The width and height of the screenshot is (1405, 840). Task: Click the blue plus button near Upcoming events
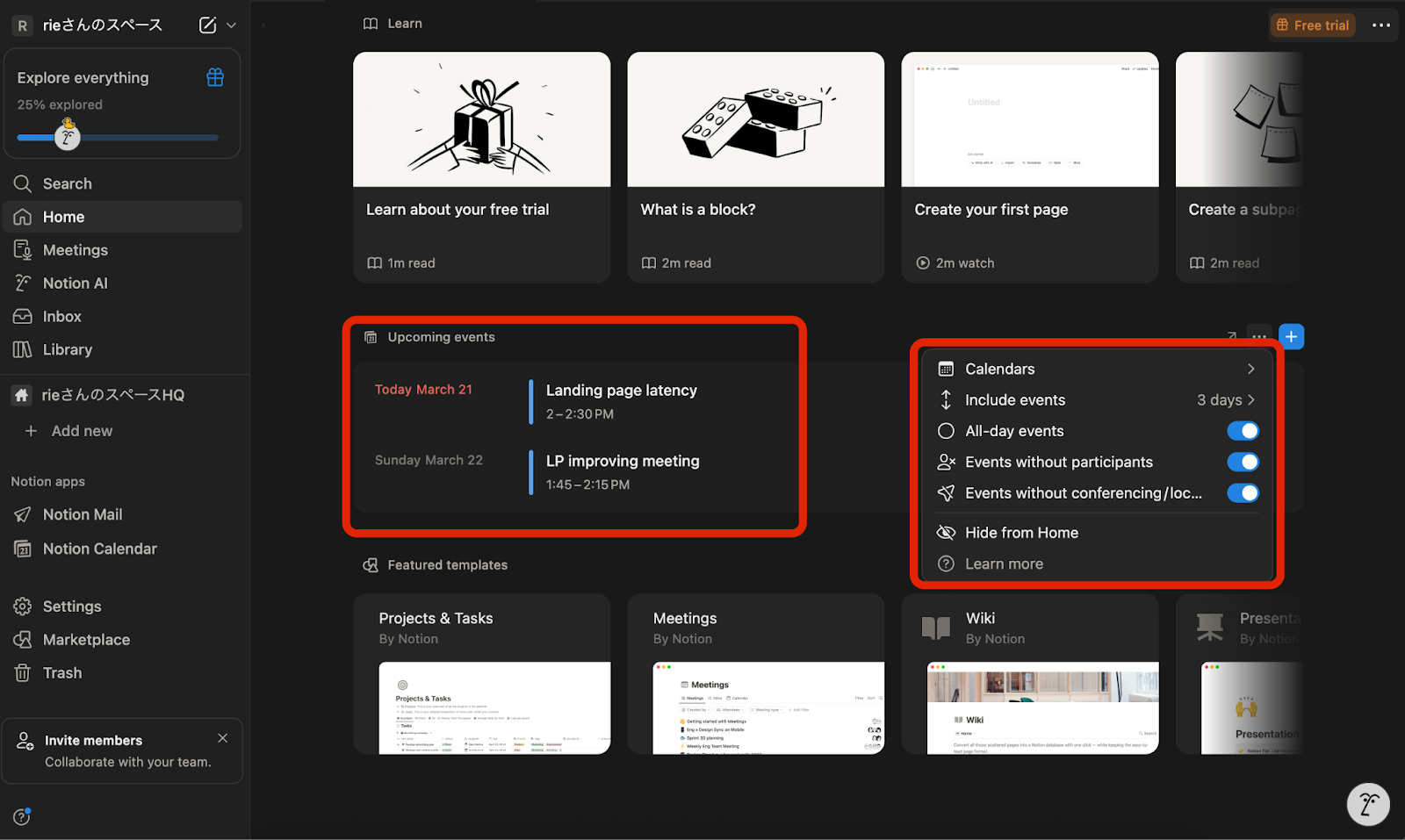pyautogui.click(x=1291, y=336)
